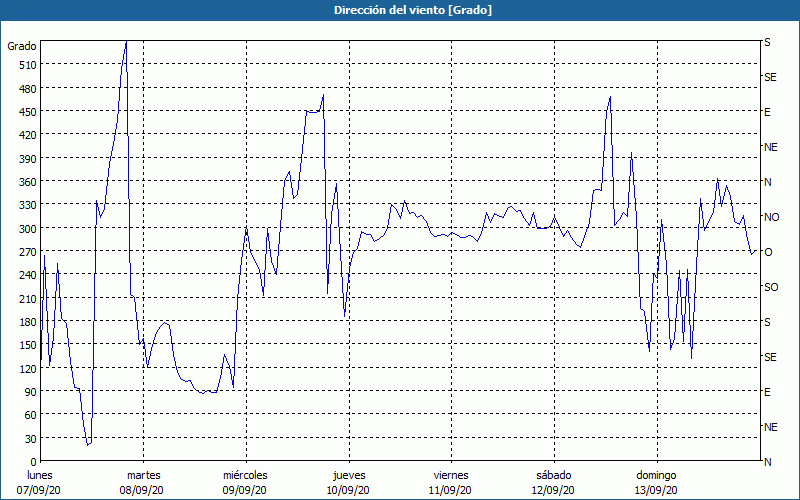The width and height of the screenshot is (800, 500).
Task: Select the "martes" day label
Action: (x=143, y=476)
